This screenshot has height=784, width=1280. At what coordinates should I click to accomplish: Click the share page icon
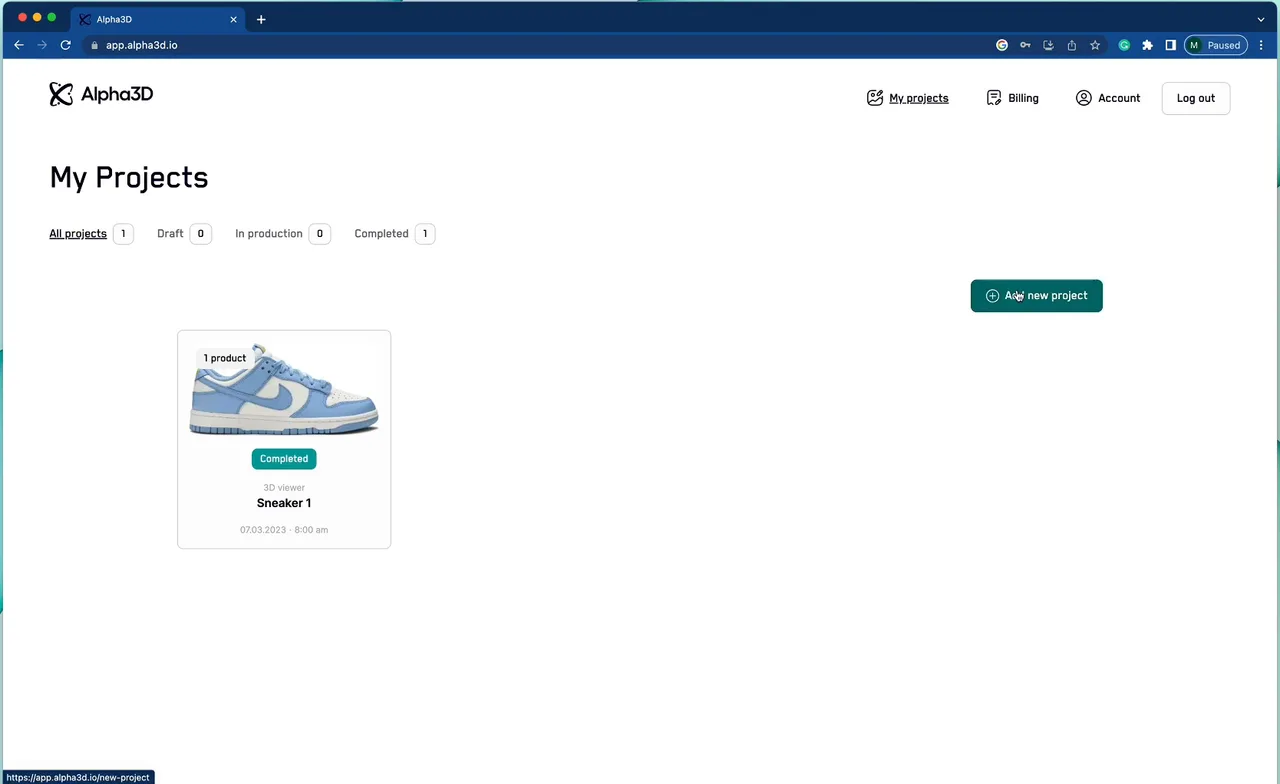click(x=1072, y=45)
